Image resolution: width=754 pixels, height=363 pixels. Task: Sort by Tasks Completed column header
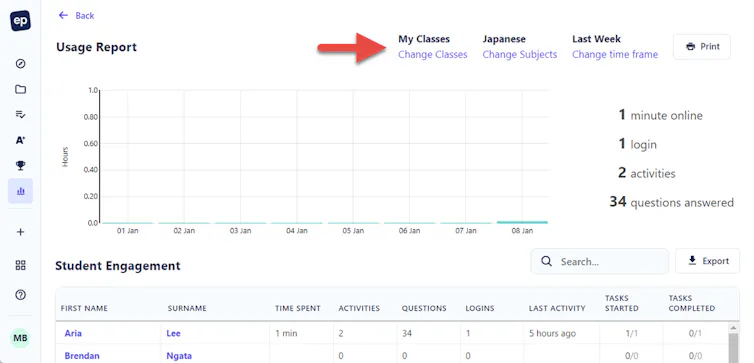(x=691, y=303)
